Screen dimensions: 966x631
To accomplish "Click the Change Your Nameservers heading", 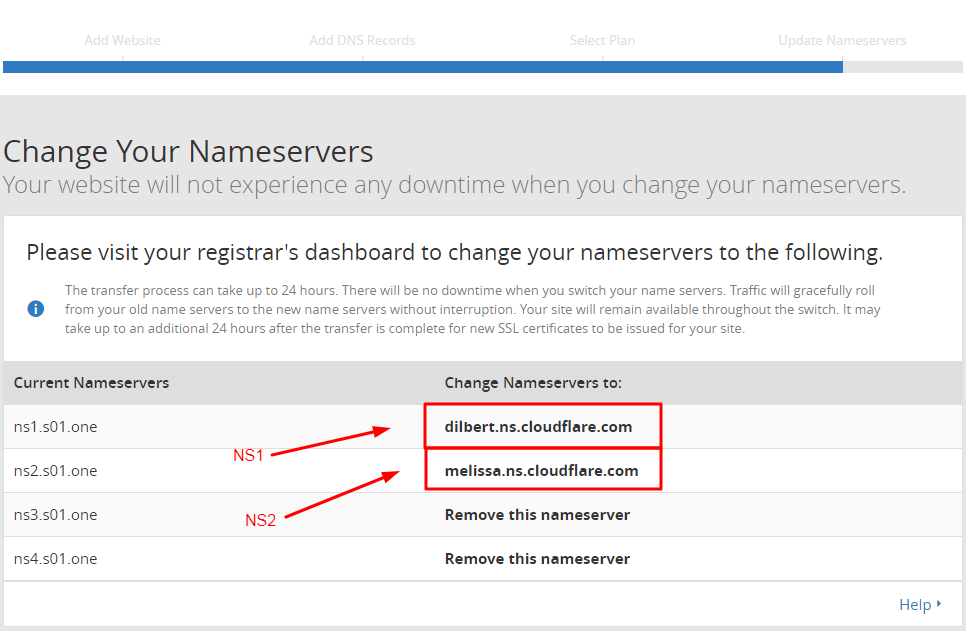I will [188, 152].
